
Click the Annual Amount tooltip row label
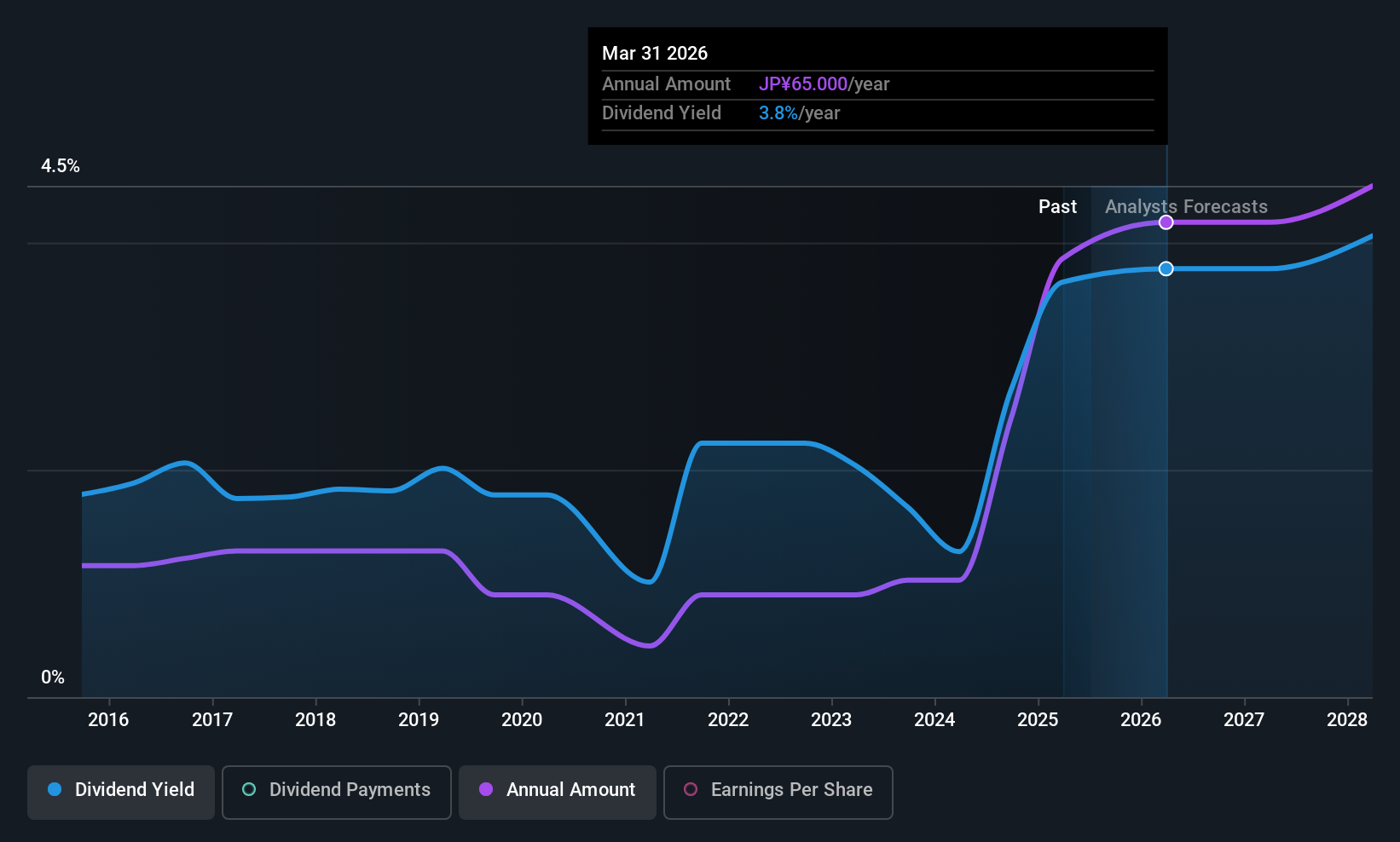[666, 84]
